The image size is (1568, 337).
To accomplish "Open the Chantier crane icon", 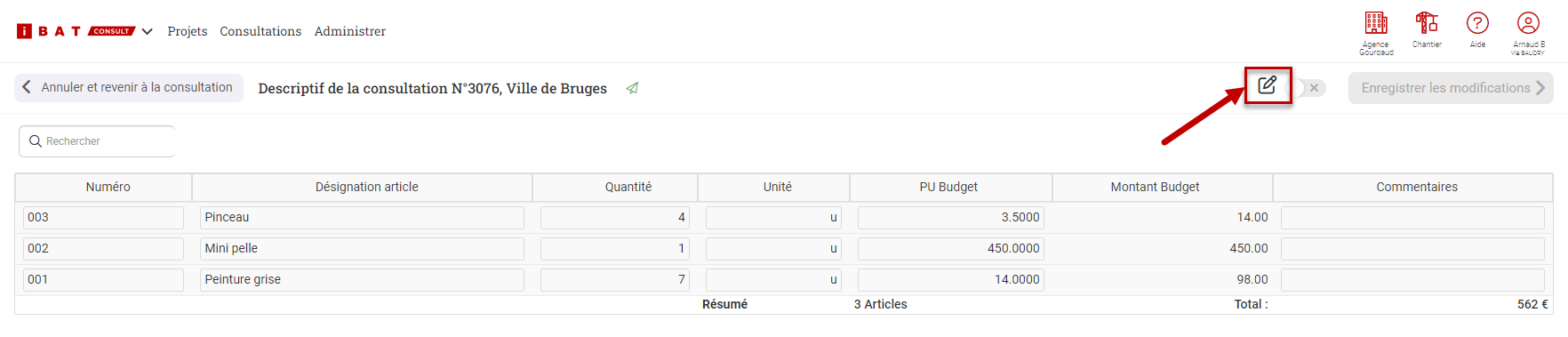I will (x=1427, y=23).
